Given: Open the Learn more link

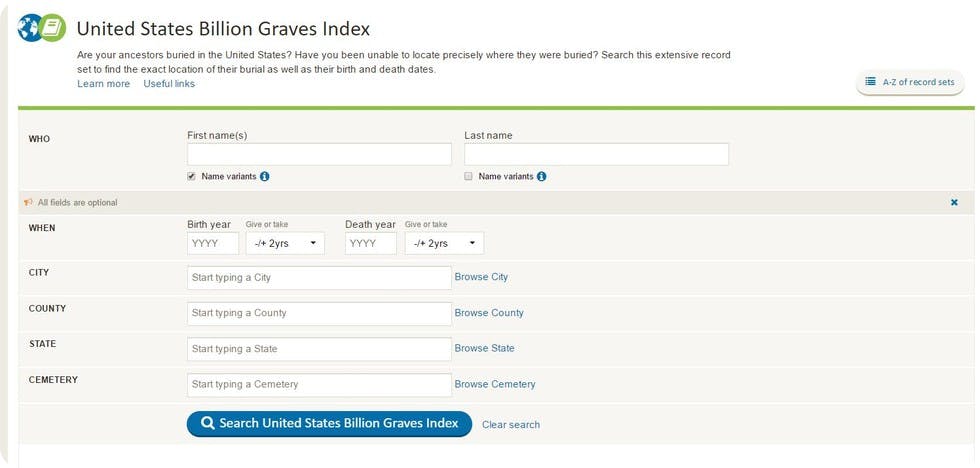Looking at the screenshot, I should tap(103, 84).
